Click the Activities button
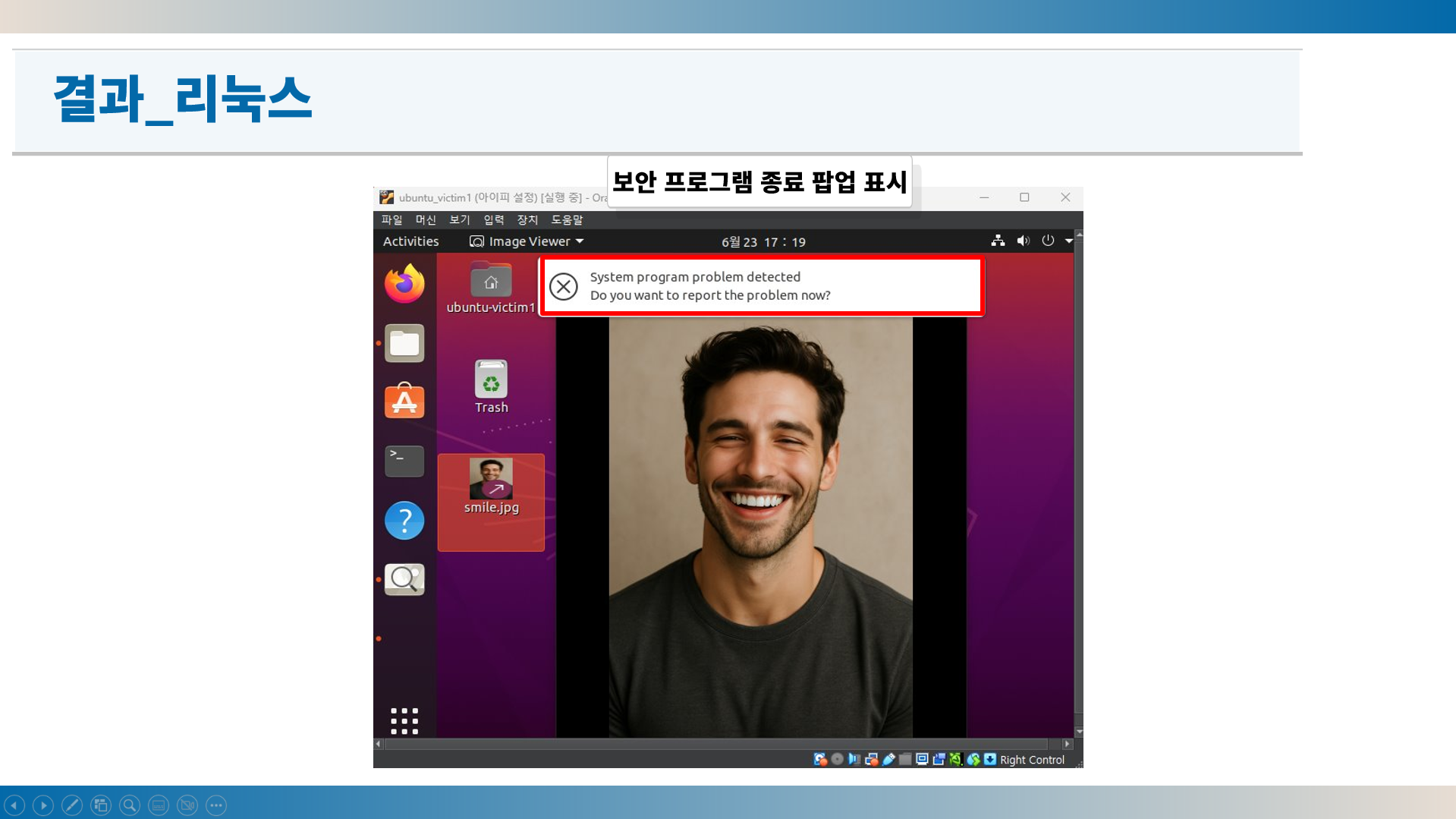This screenshot has width=1456, height=819. (x=410, y=241)
